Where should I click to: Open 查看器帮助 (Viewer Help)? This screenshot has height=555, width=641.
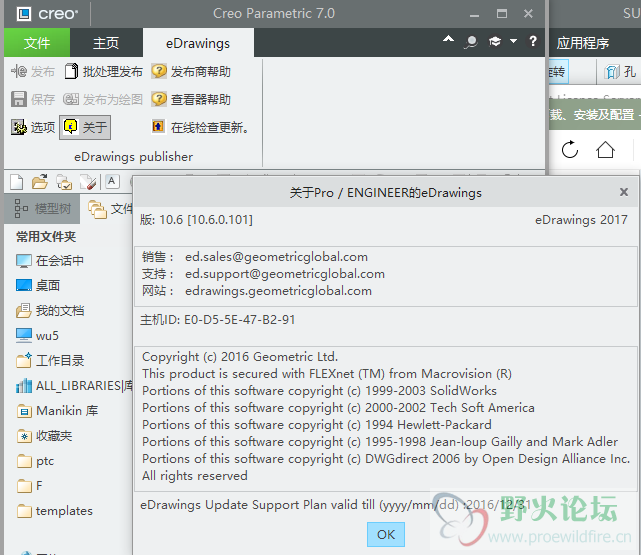tap(191, 99)
